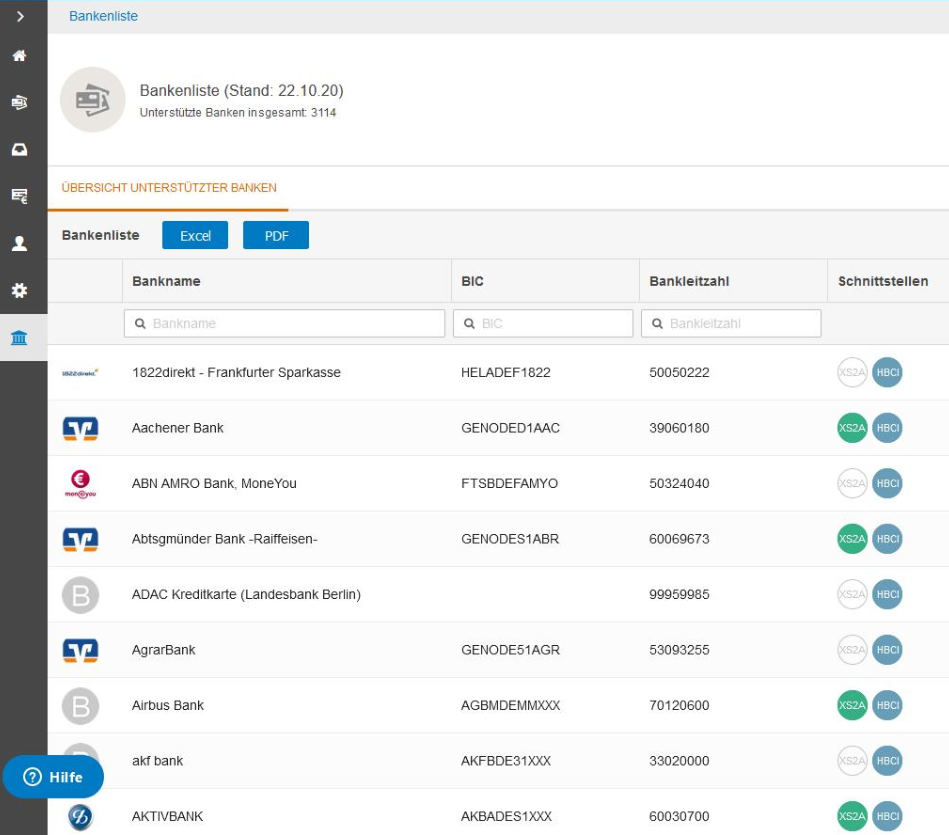Click HBCI badge for akf bank
The image size is (949, 835).
[887, 761]
